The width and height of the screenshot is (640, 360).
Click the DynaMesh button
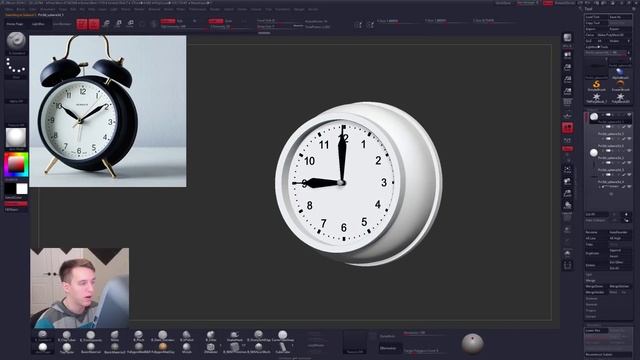[x=387, y=336]
